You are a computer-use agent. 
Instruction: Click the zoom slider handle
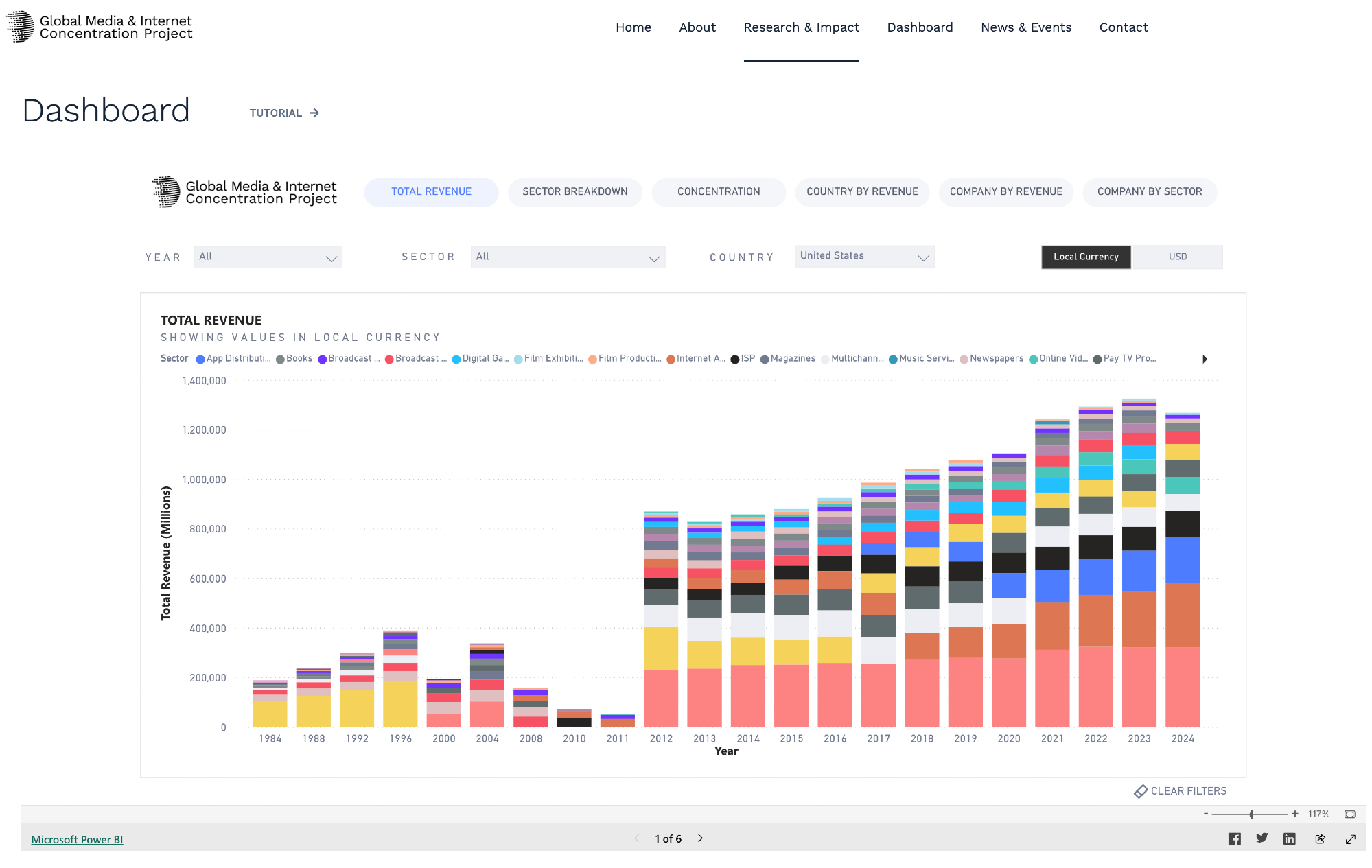click(x=1251, y=814)
